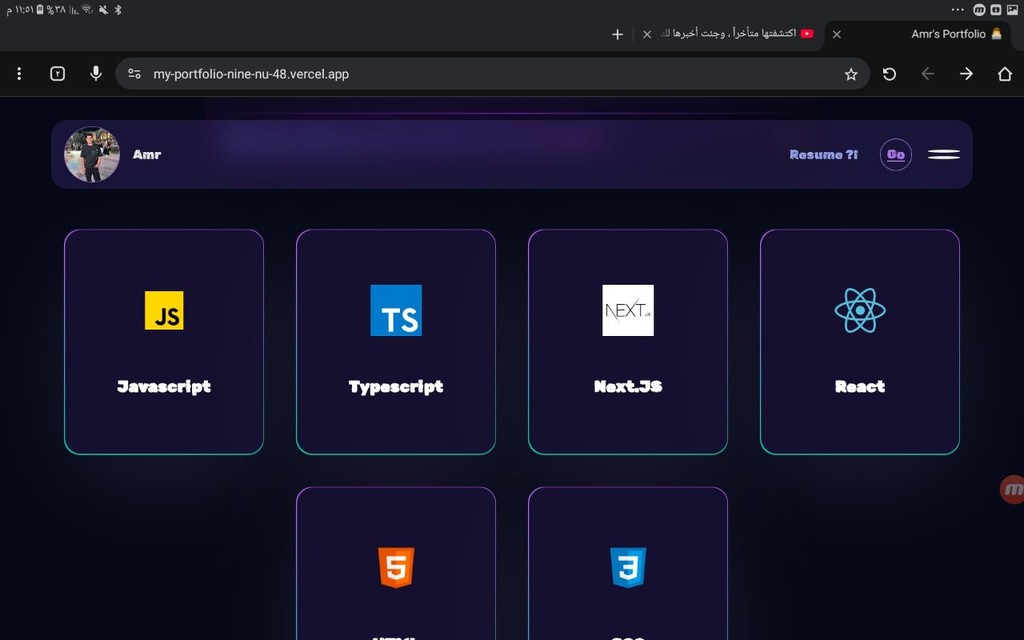Click the name Amr in header

coord(147,154)
